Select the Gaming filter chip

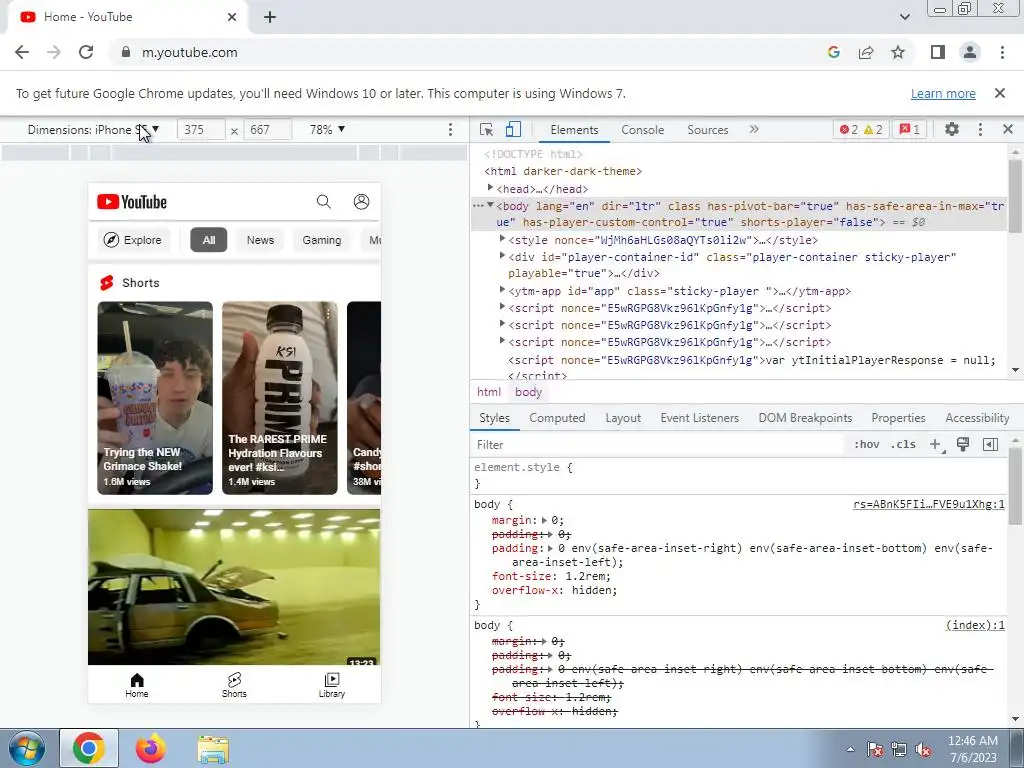[321, 240]
